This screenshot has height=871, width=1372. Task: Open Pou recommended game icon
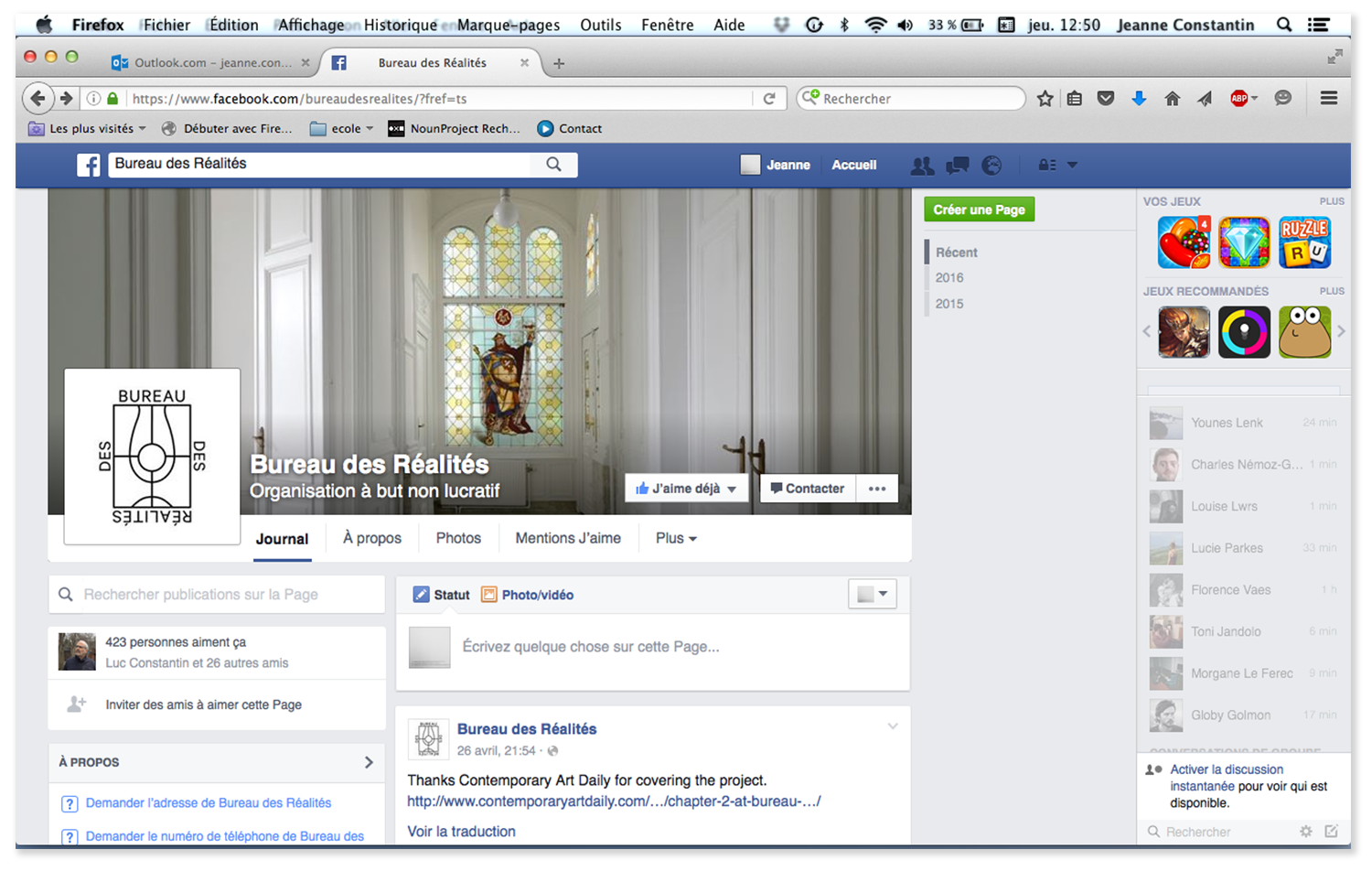(x=1305, y=331)
